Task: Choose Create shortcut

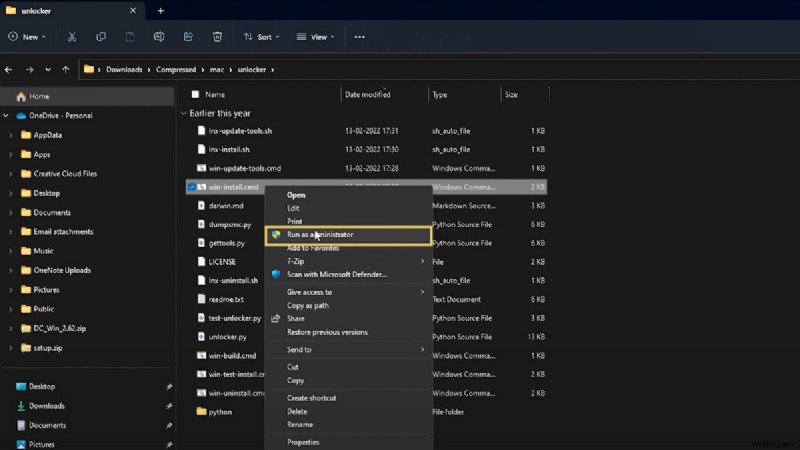Action: point(311,398)
